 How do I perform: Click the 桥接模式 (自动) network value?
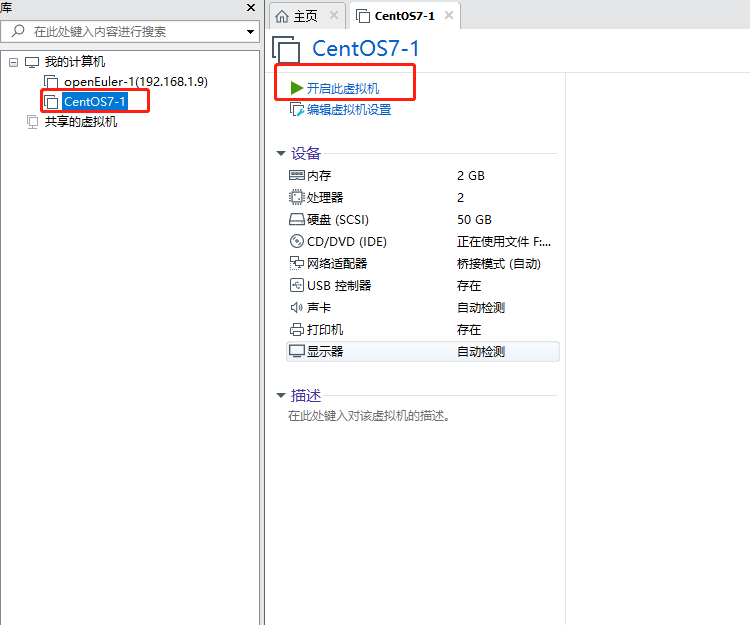click(499, 263)
